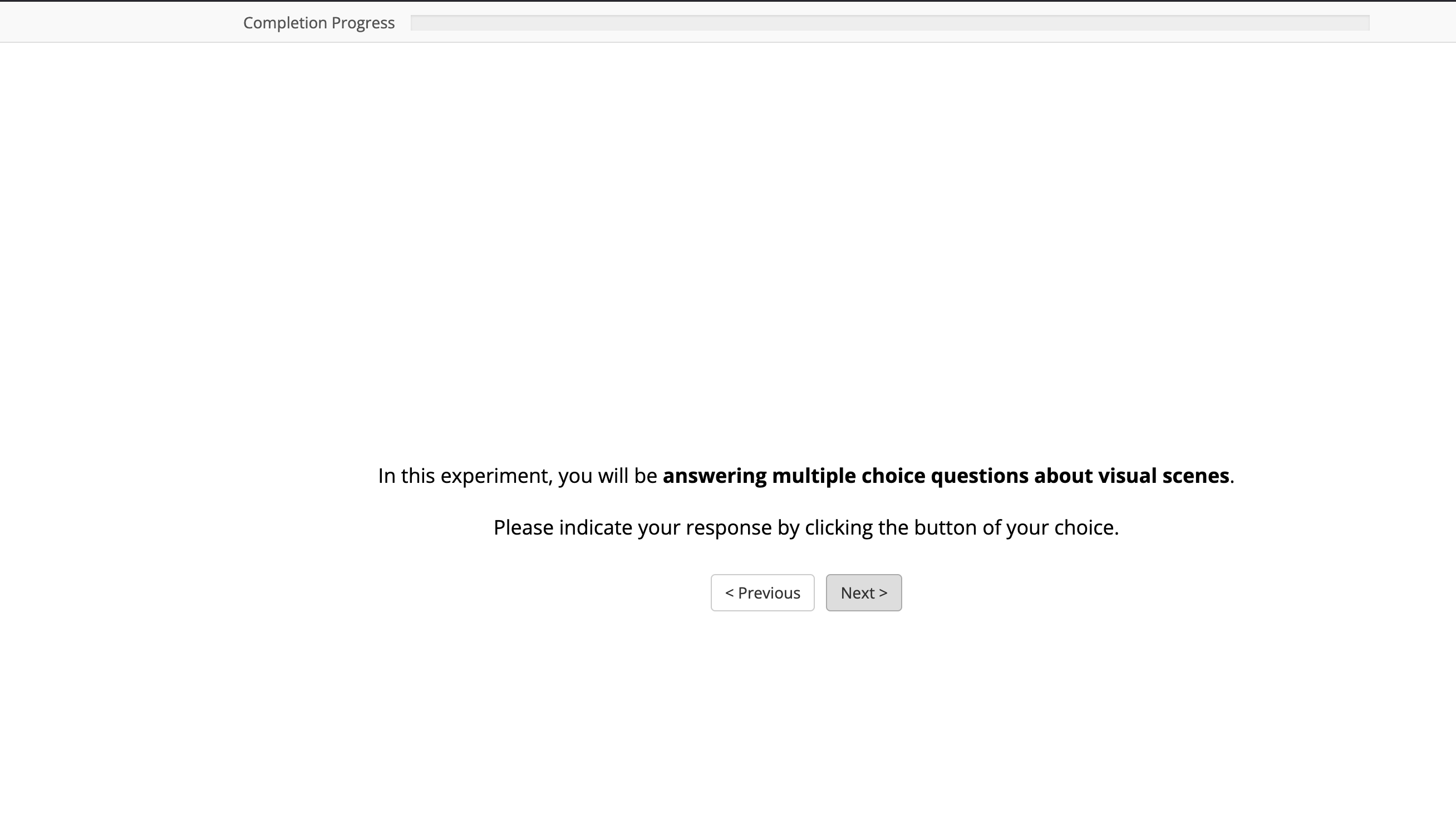Advance to next instruction page
The height and width of the screenshot is (840, 1456).
click(863, 592)
